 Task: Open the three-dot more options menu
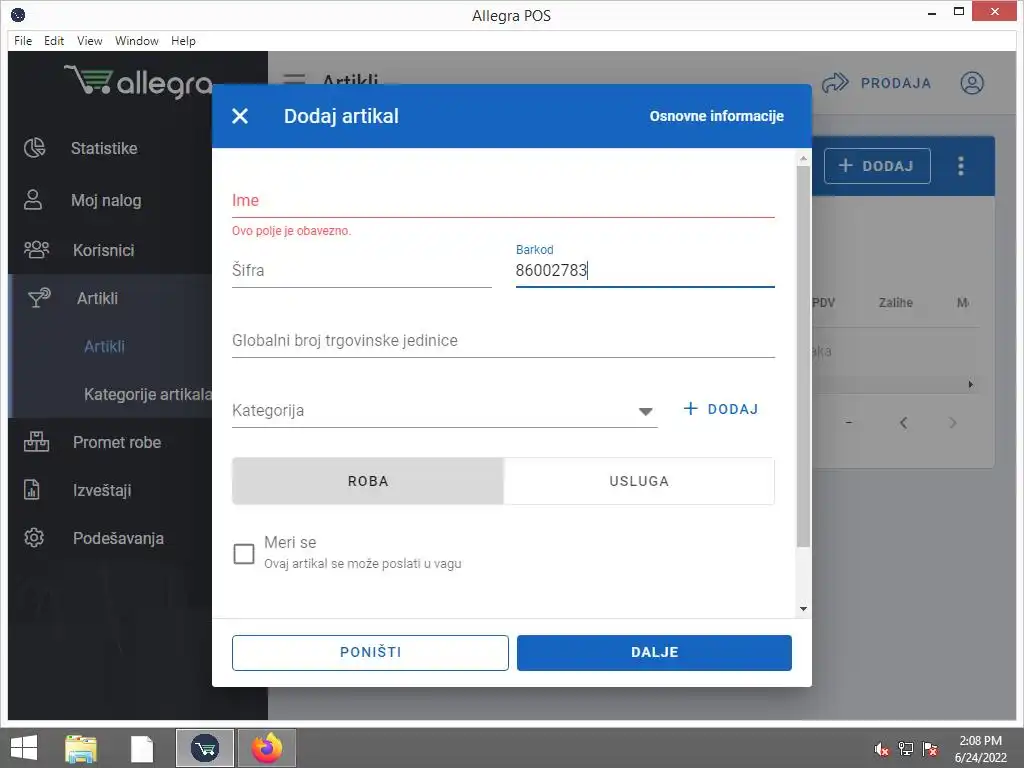pyautogui.click(x=961, y=166)
